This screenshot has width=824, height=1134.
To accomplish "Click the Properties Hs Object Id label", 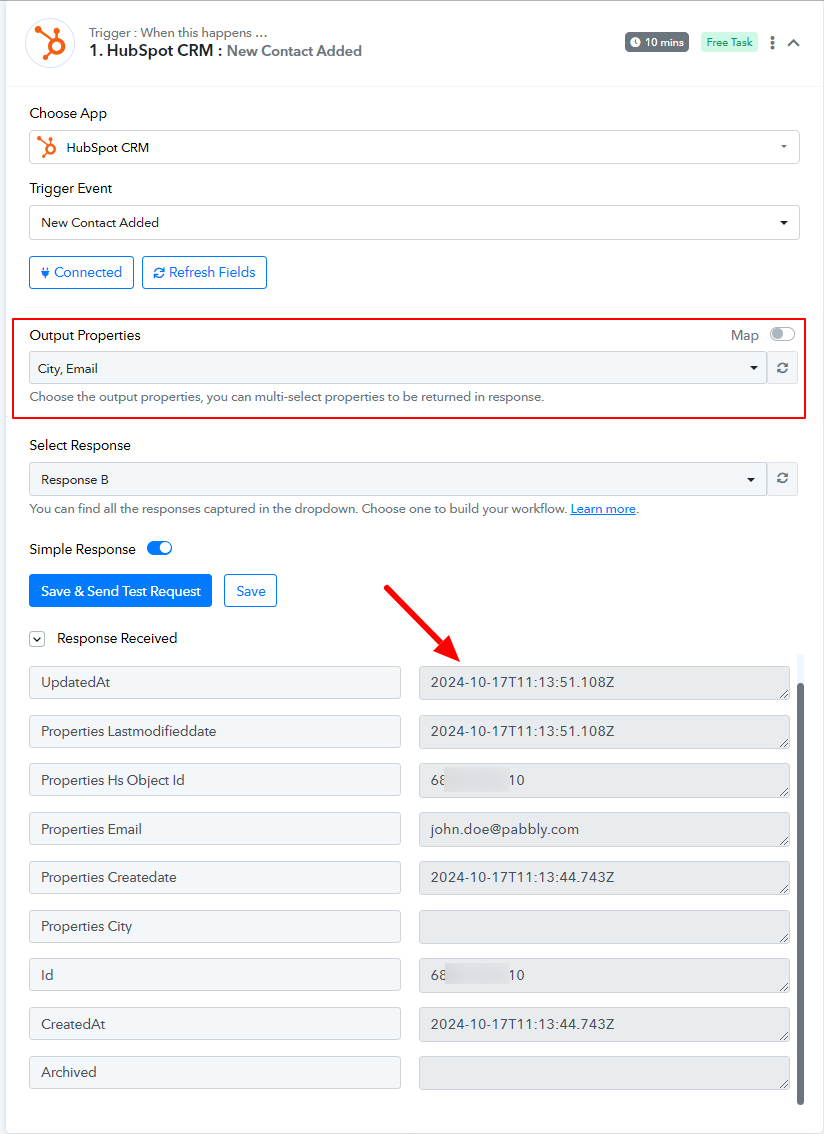I will click(x=215, y=780).
